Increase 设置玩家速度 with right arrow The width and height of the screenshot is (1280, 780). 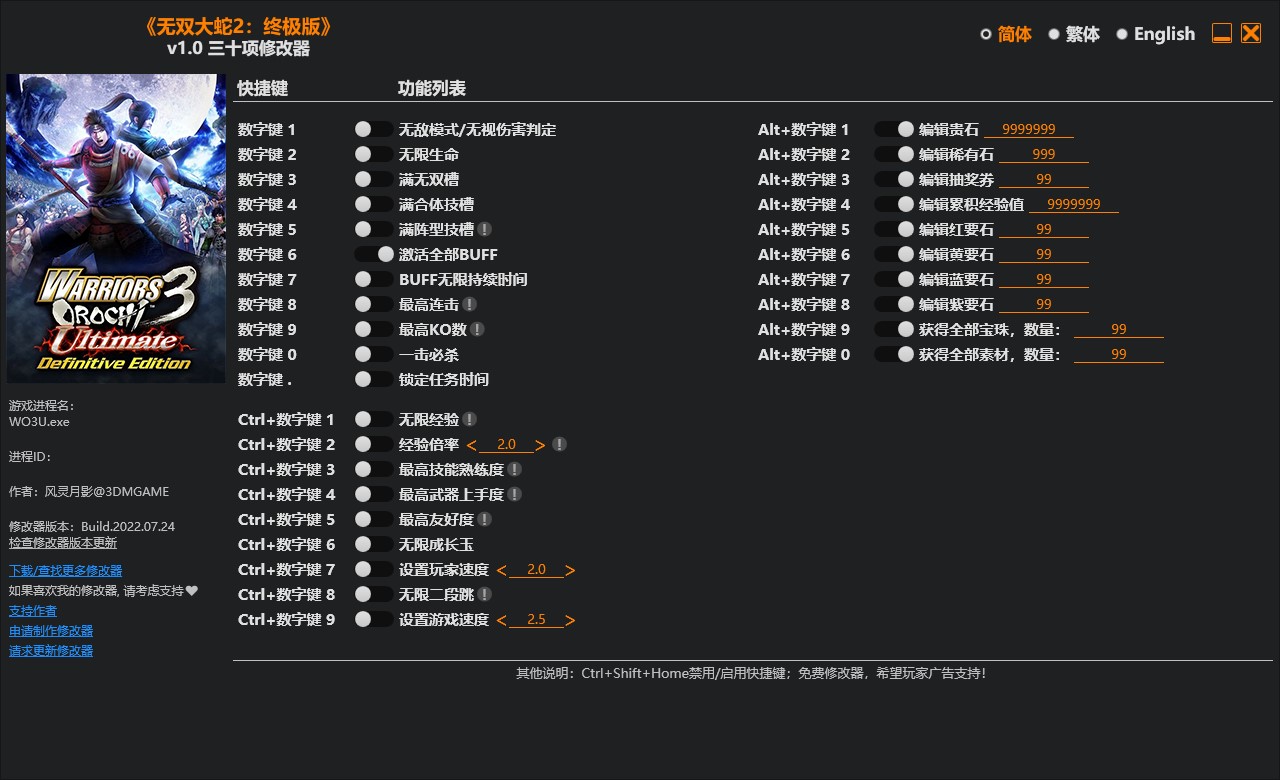(x=570, y=570)
